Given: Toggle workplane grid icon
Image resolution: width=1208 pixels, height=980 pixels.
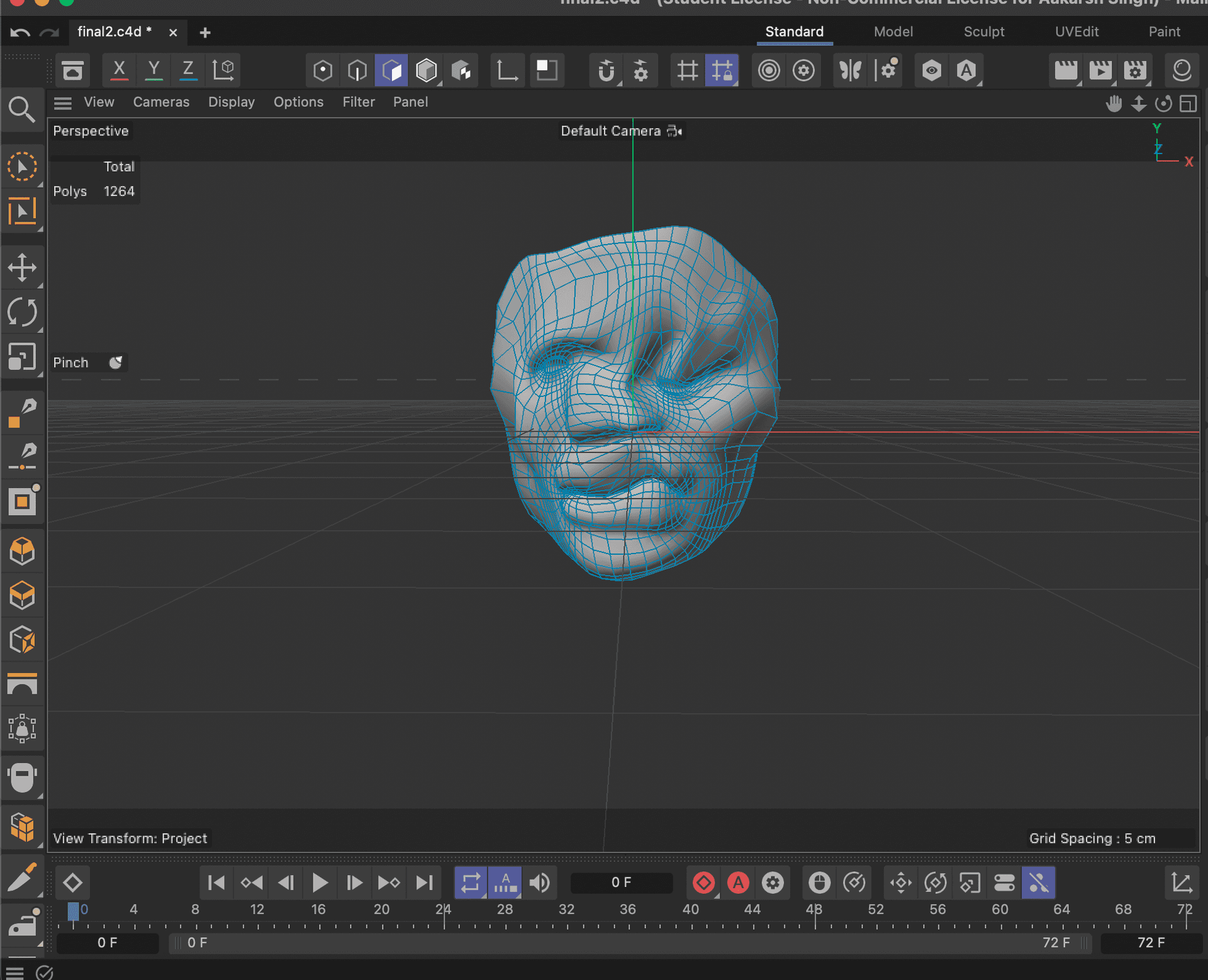Looking at the screenshot, I should [x=687, y=70].
